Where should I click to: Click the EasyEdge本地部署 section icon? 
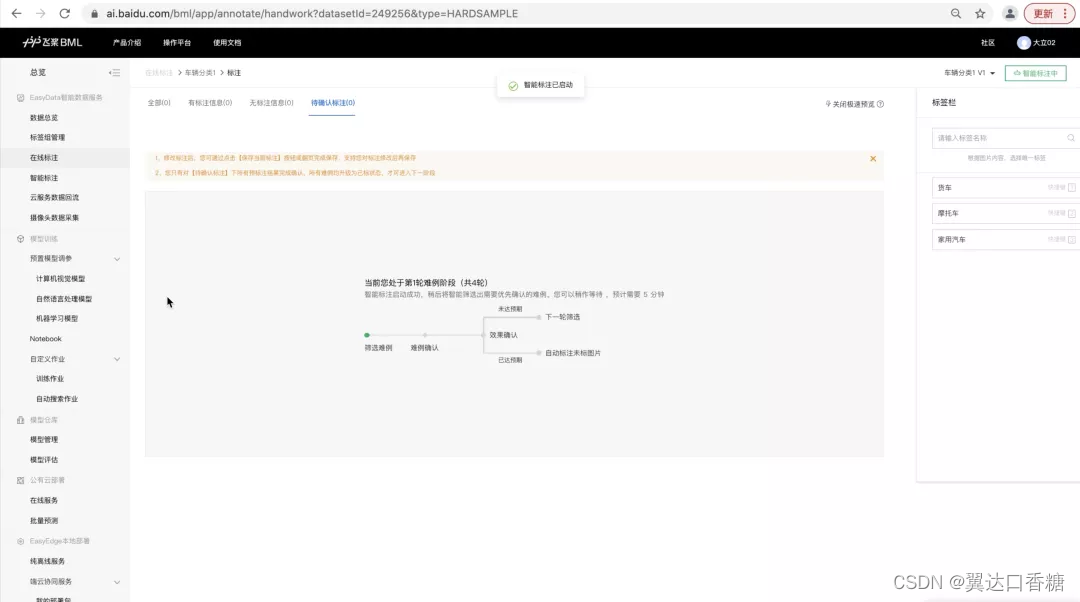[20, 541]
